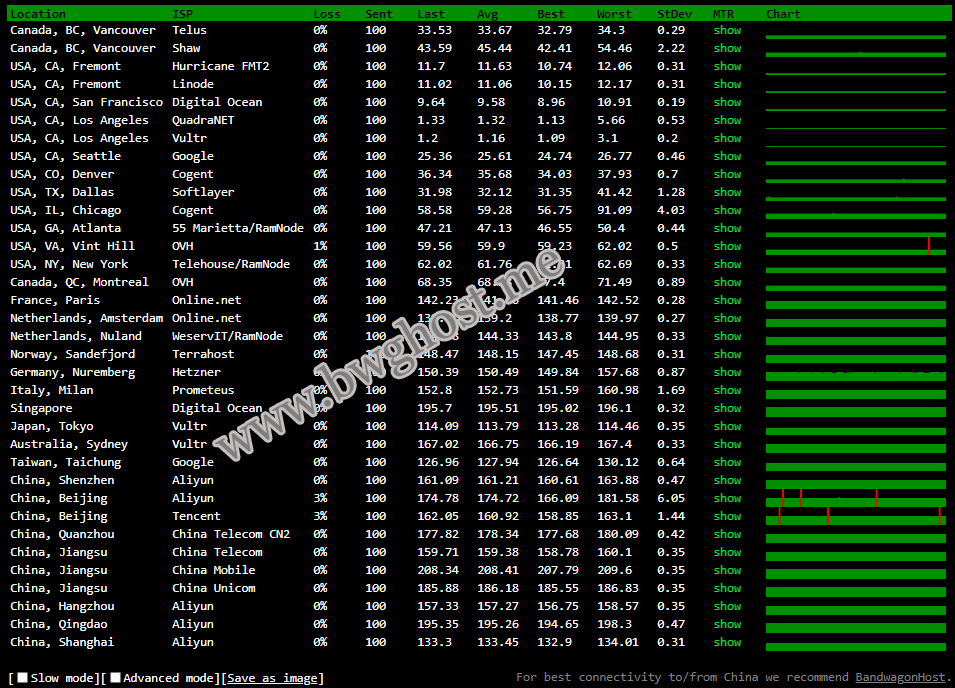
Task: Select the 91.09 worst value for Chicago
Action: [x=615, y=210]
